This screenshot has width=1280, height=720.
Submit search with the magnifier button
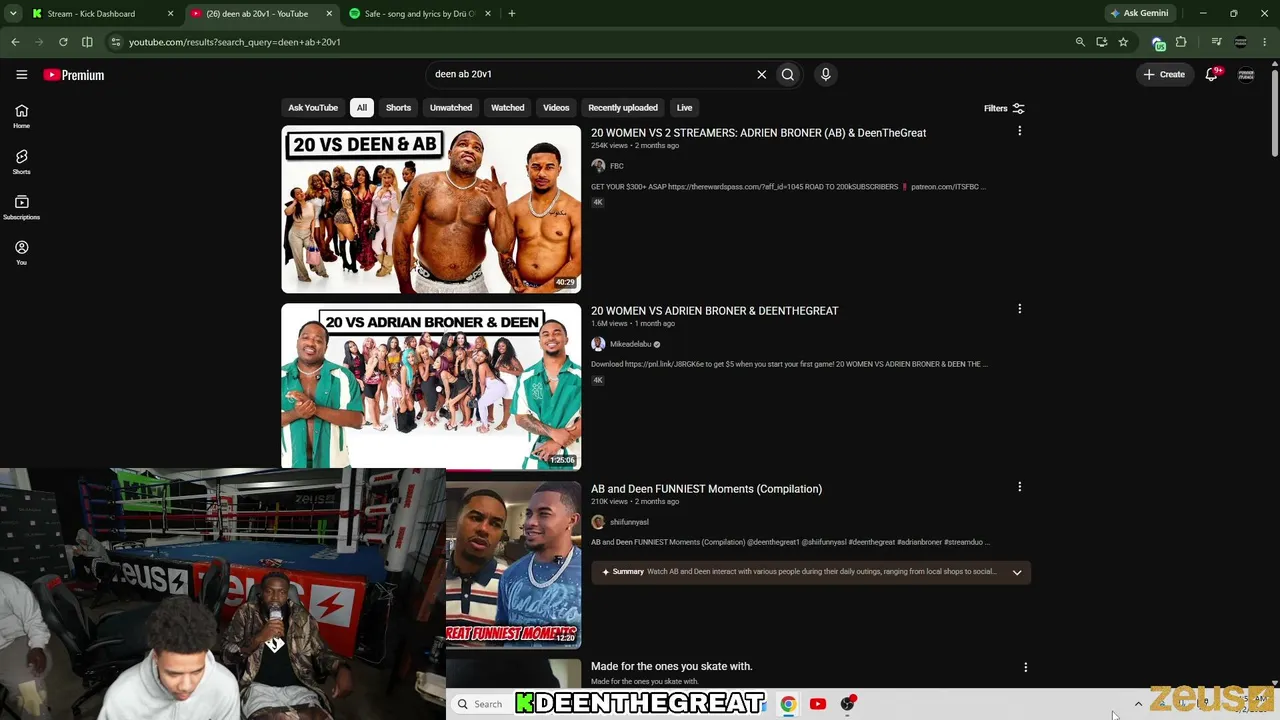pos(788,74)
